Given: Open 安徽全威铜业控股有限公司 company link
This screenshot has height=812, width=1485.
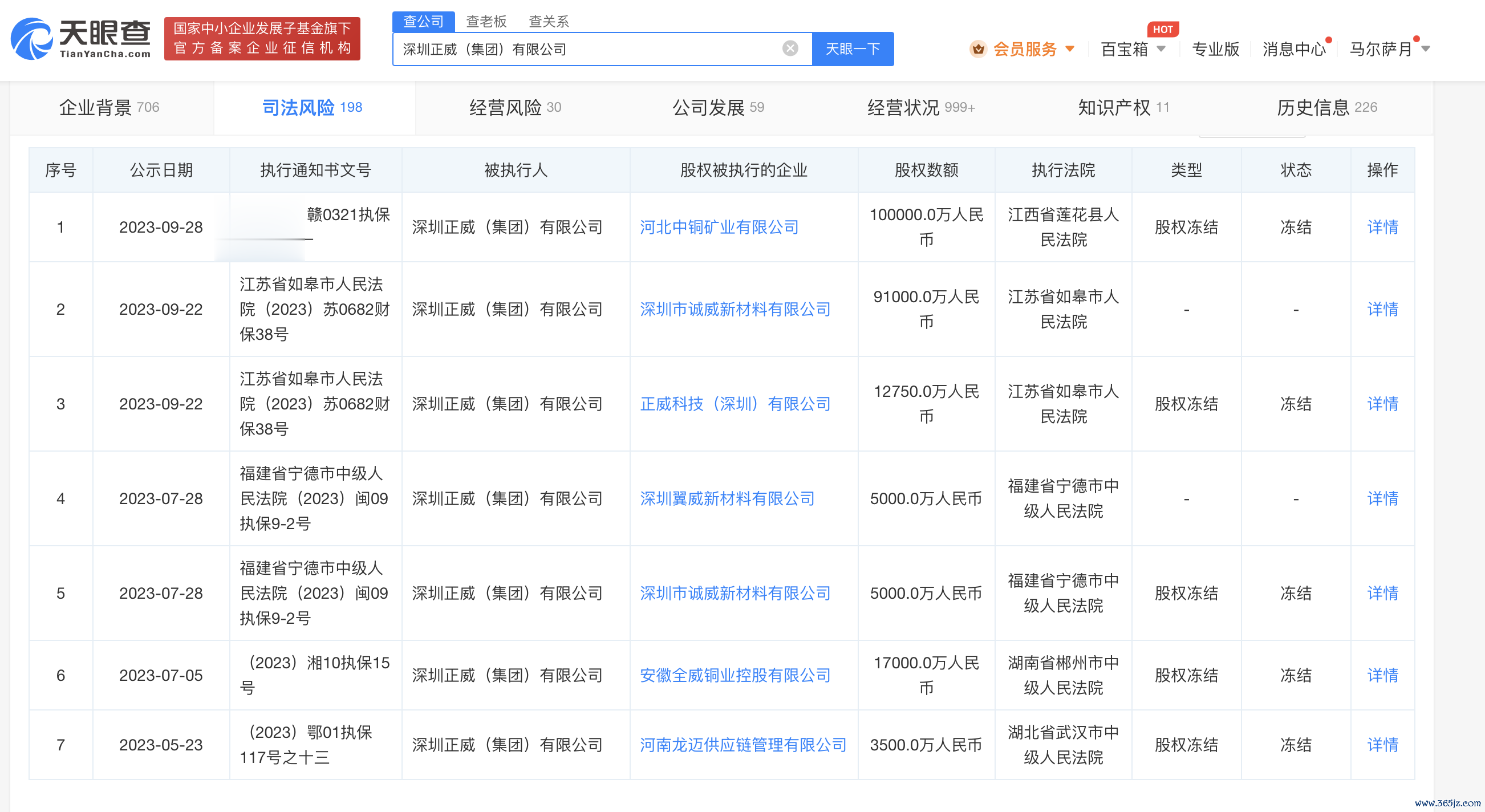Looking at the screenshot, I should 735,675.
